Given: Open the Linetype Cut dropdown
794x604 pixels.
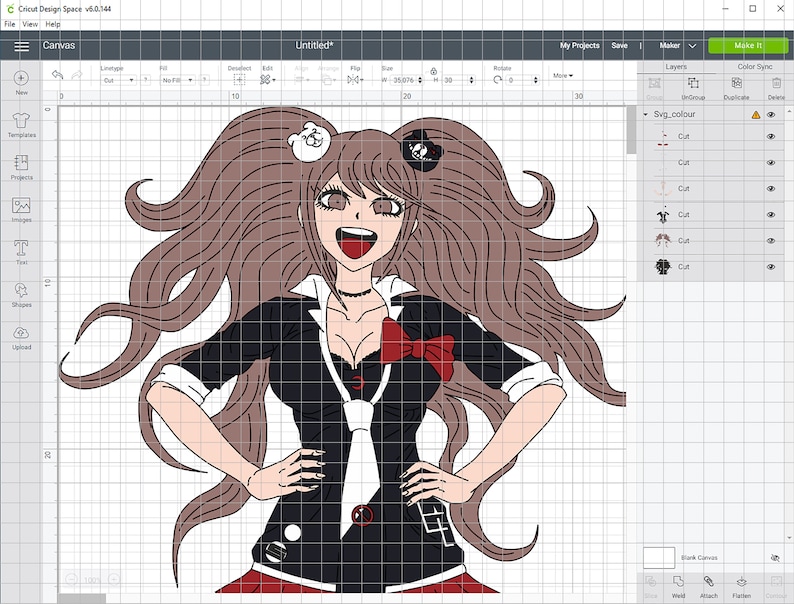Looking at the screenshot, I should click(x=118, y=80).
